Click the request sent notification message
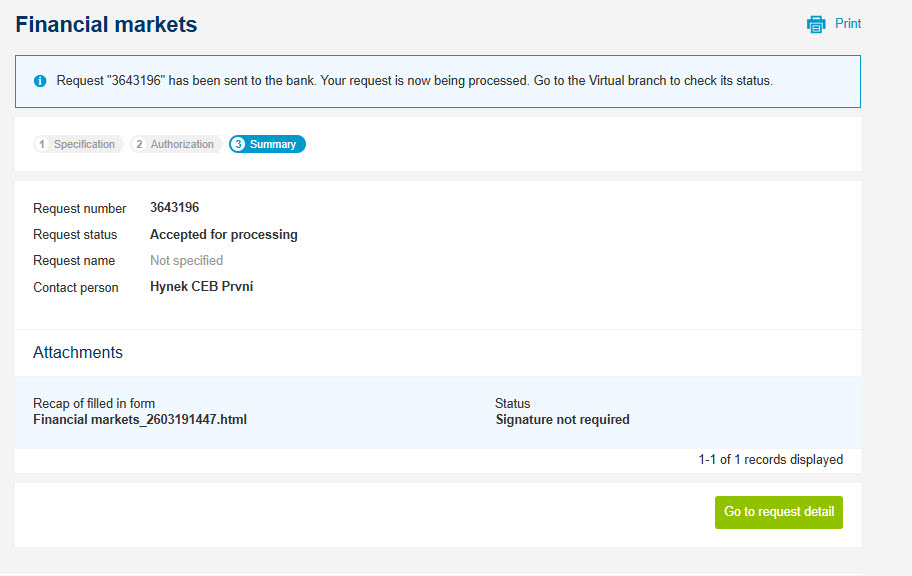This screenshot has height=576, width=912. pyautogui.click(x=415, y=81)
